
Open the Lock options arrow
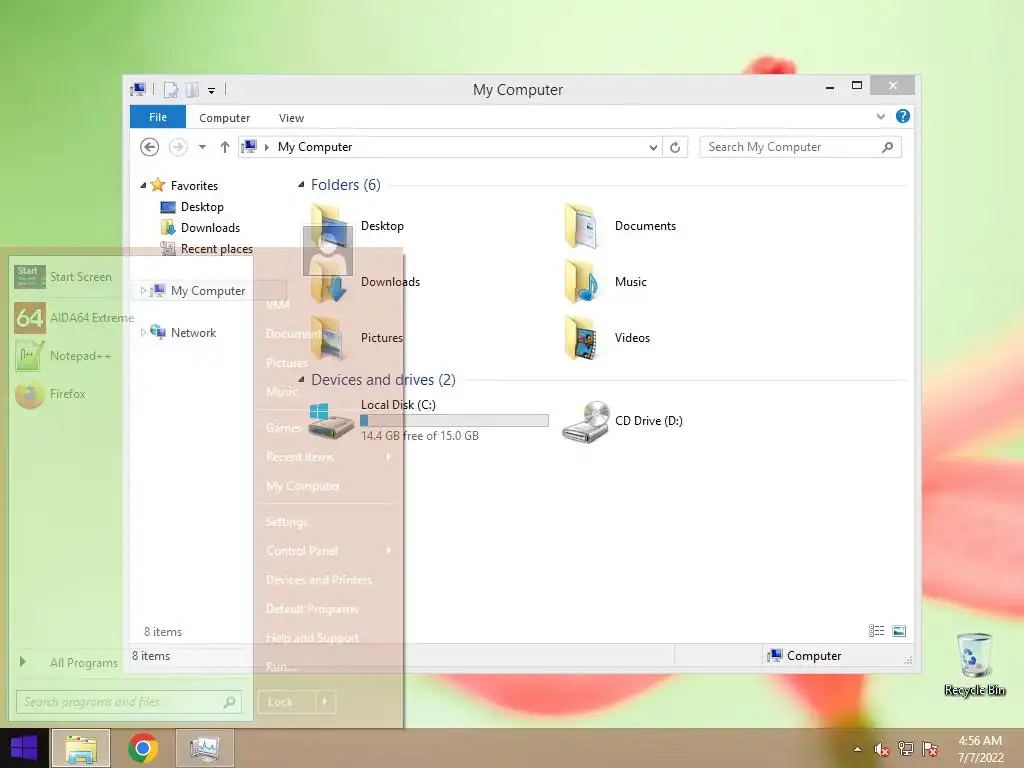pos(325,702)
